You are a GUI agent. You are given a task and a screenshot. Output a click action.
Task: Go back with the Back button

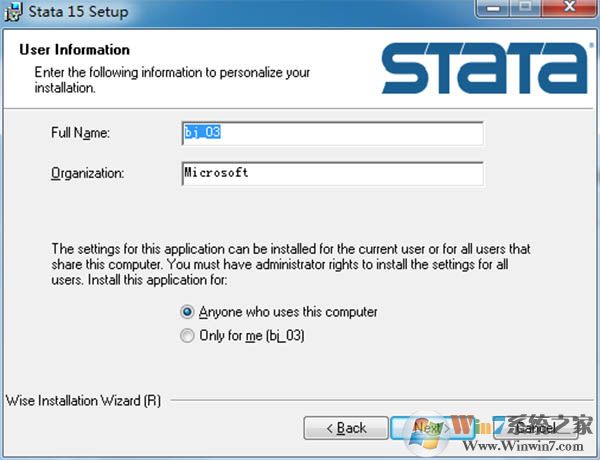(x=345, y=428)
